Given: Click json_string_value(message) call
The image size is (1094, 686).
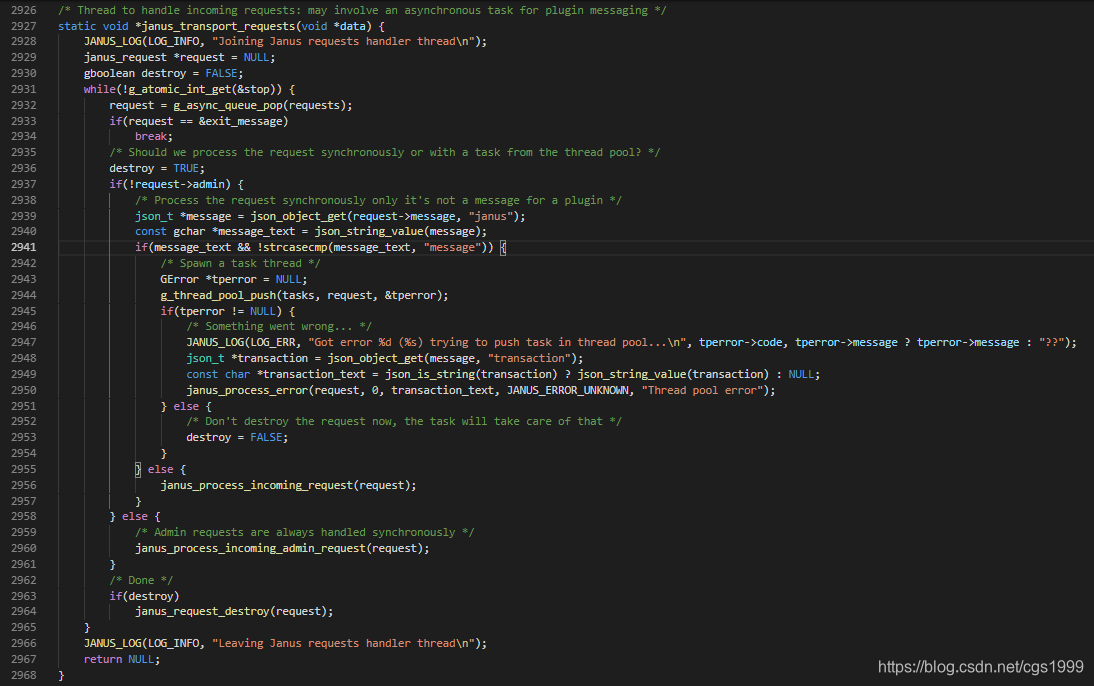Looking at the screenshot, I should [400, 231].
